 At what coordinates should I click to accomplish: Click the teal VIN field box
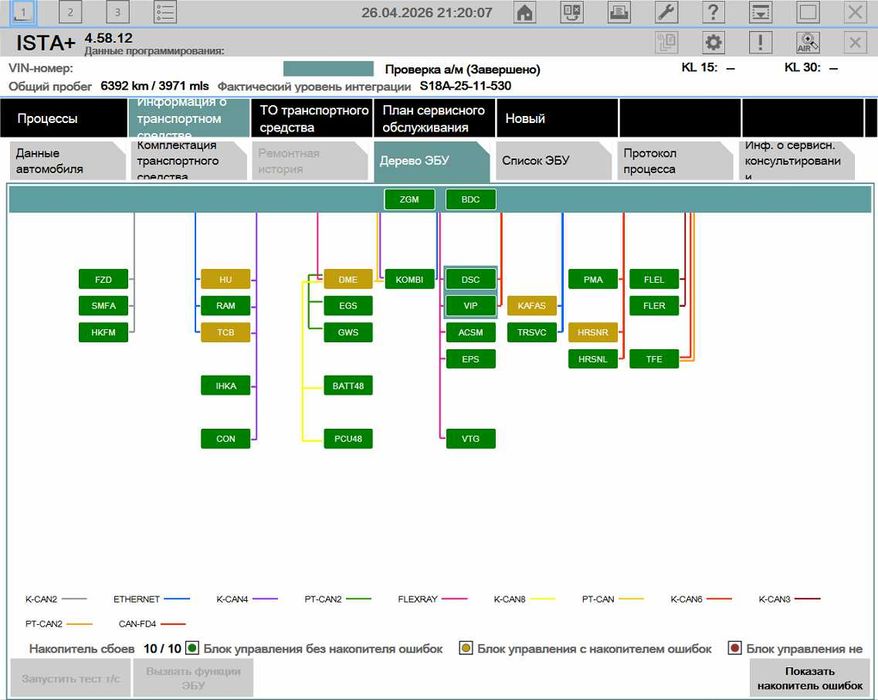328,69
